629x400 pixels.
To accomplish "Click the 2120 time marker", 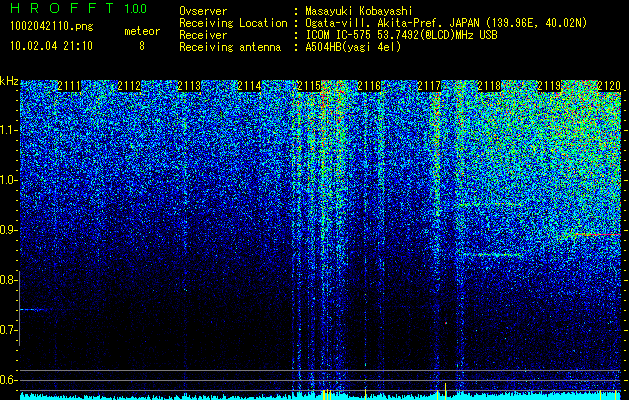I will click(609, 86).
